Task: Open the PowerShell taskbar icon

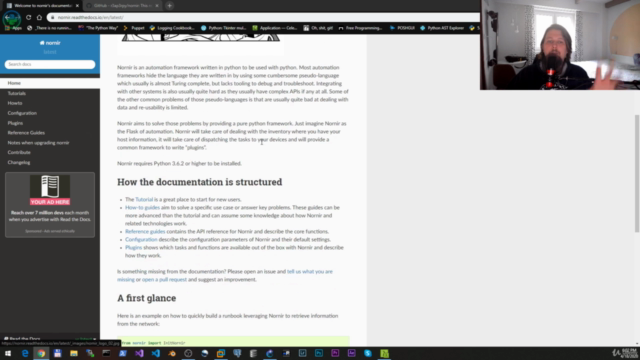Action: [123, 353]
